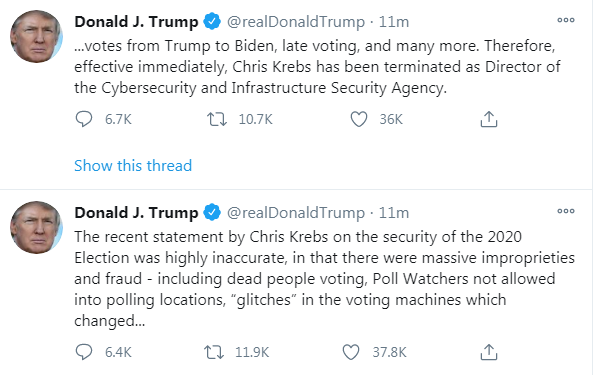Click the verified badge on the second tweet
This screenshot has height=375, width=593.
[x=212, y=212]
